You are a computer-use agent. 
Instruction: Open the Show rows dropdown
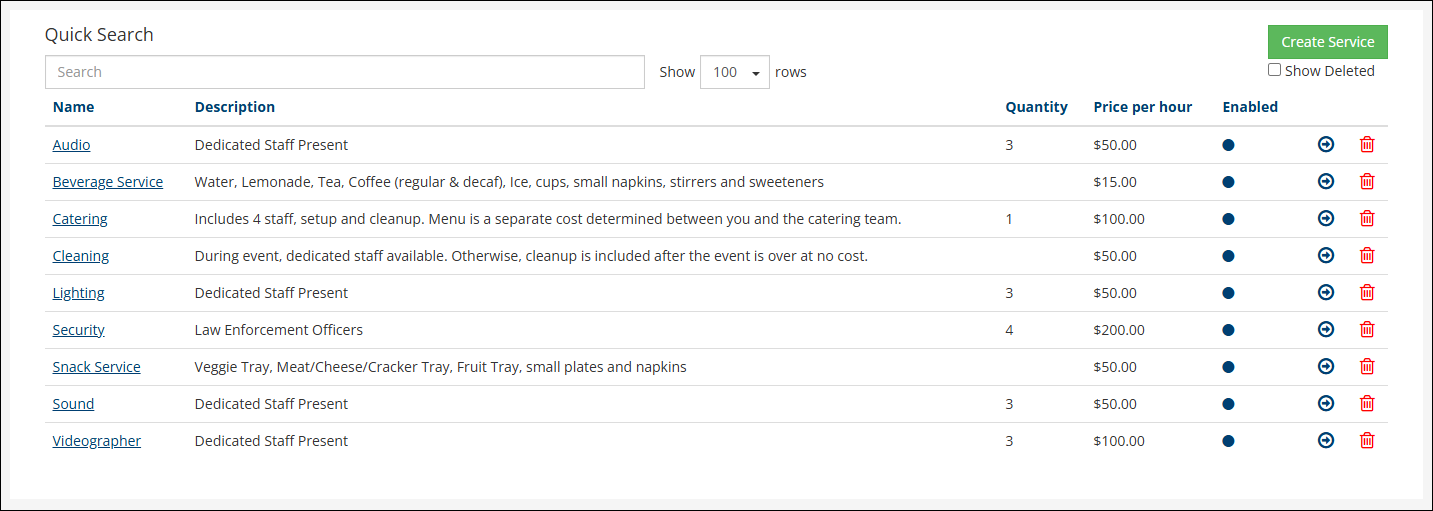734,72
